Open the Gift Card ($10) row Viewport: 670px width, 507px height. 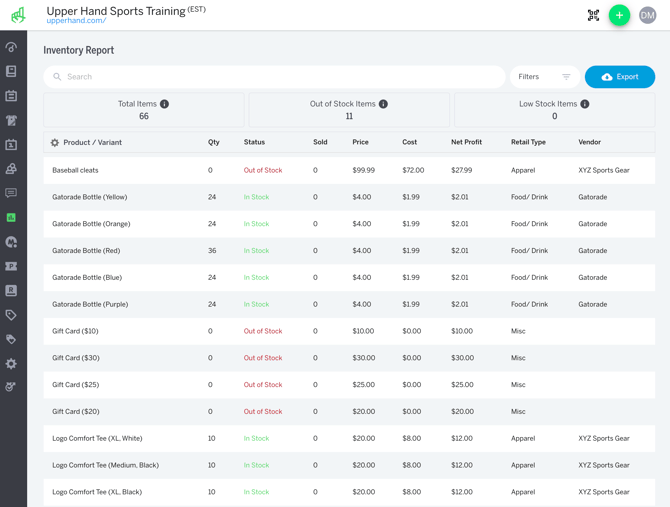75,331
